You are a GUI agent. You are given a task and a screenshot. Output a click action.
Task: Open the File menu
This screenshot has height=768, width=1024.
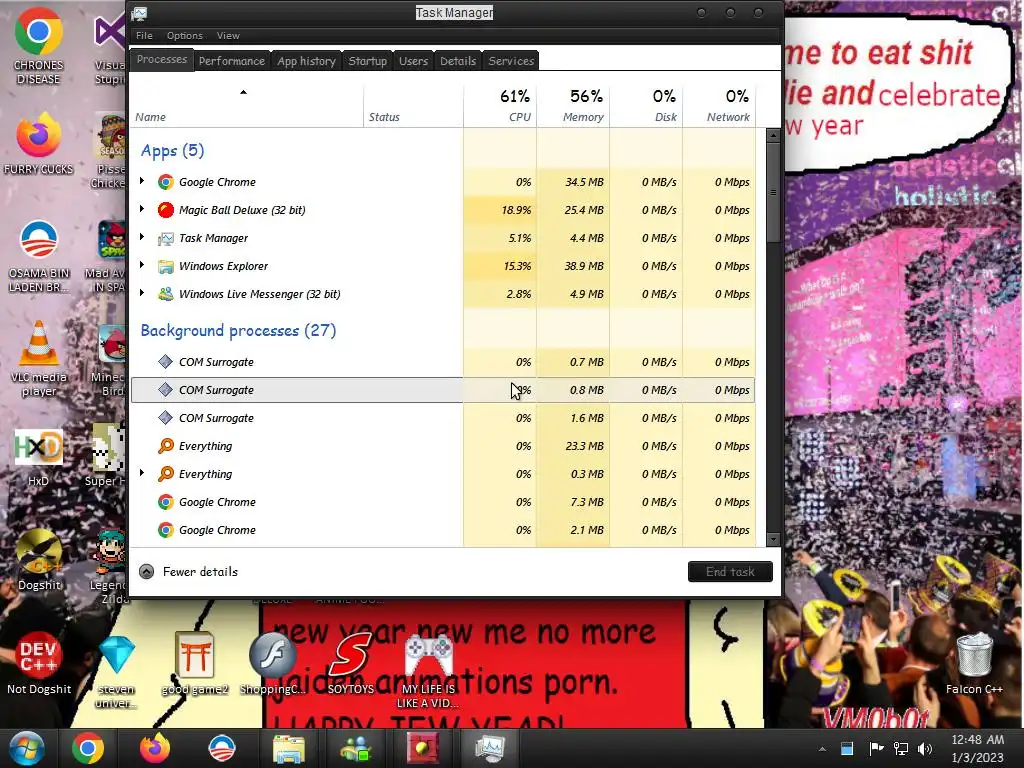pos(144,36)
